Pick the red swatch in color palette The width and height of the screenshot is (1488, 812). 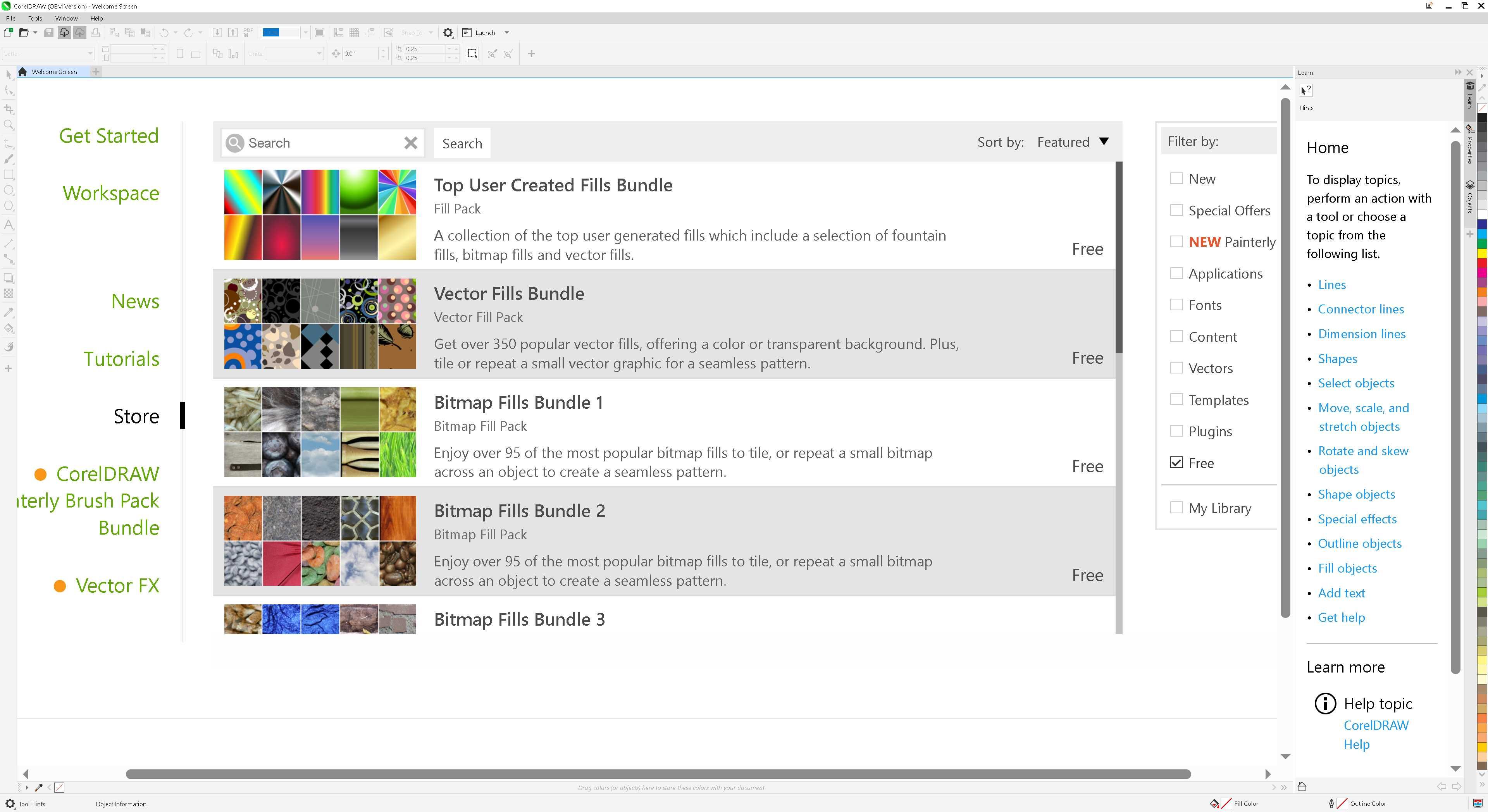pyautogui.click(x=1482, y=263)
